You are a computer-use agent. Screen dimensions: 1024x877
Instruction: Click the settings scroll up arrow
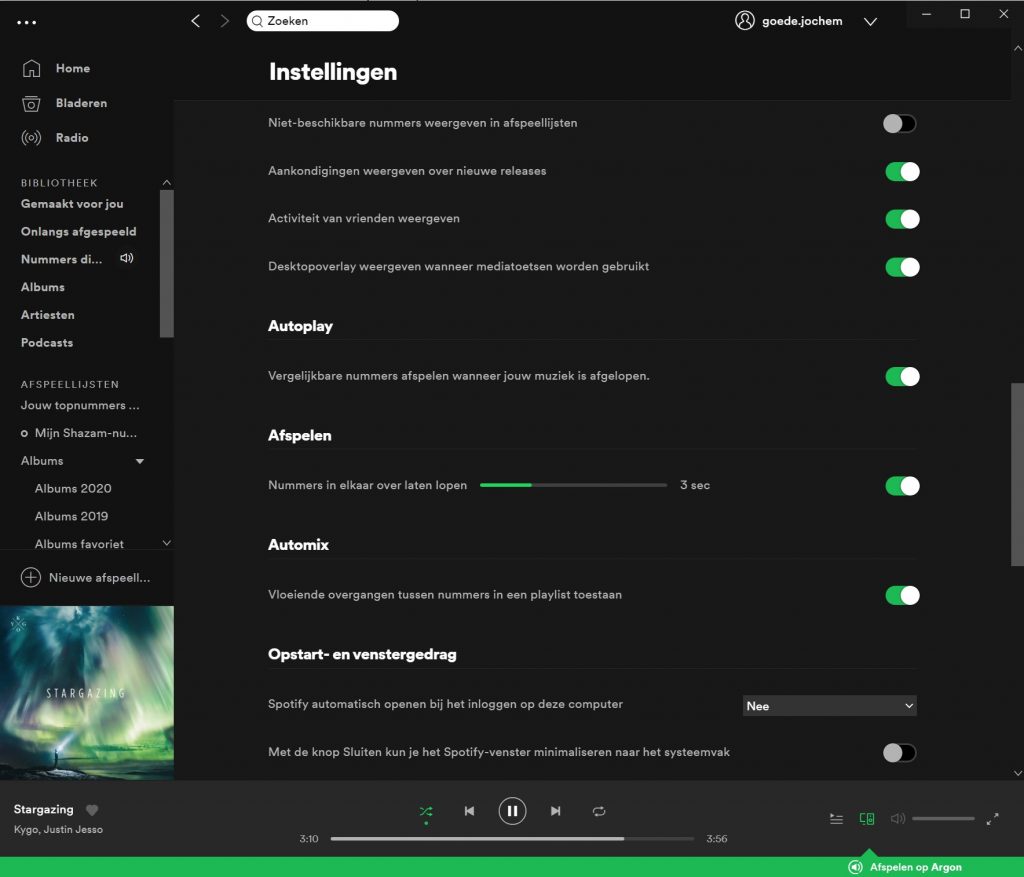pyautogui.click(x=1017, y=48)
